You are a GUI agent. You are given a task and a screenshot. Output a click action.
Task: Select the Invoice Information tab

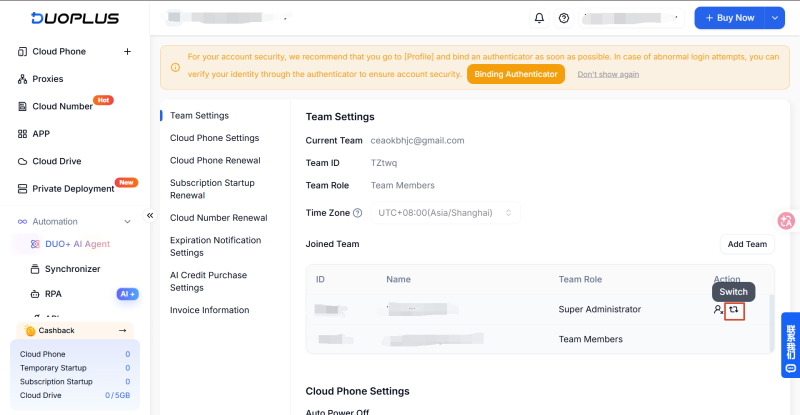(209, 310)
